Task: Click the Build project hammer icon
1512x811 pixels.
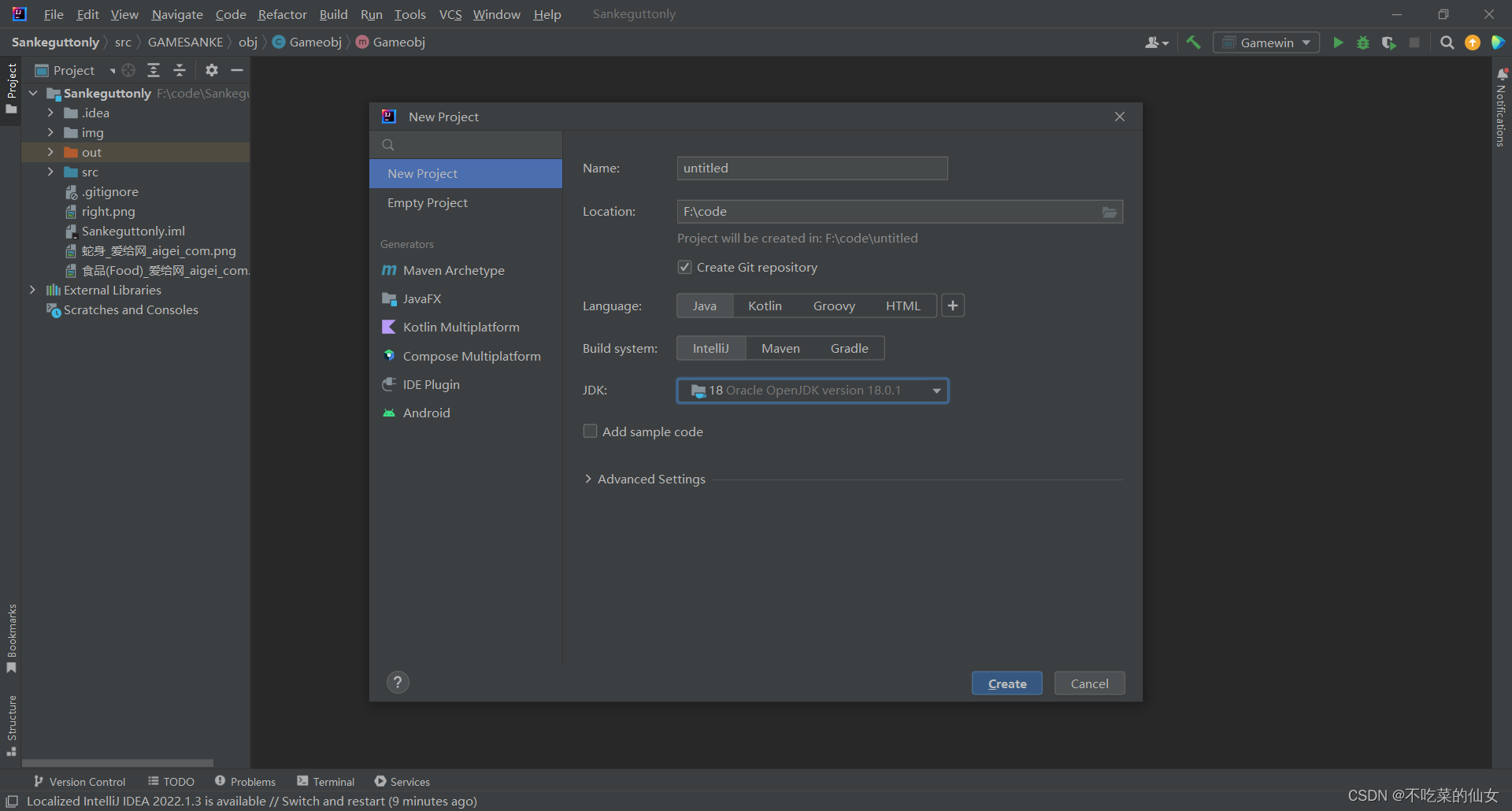Action: [x=1193, y=43]
